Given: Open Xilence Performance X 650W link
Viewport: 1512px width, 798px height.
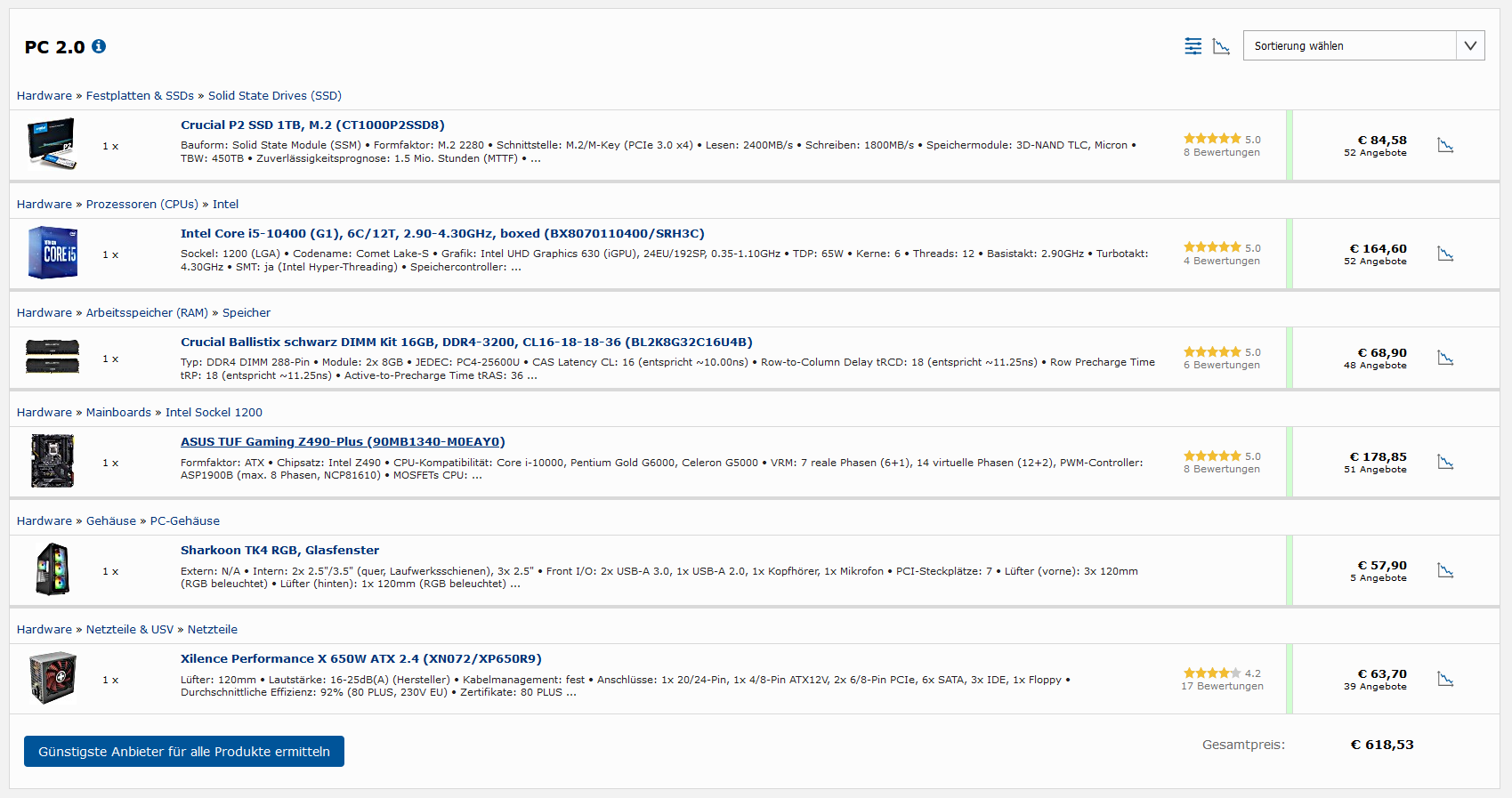Looking at the screenshot, I should coord(361,659).
